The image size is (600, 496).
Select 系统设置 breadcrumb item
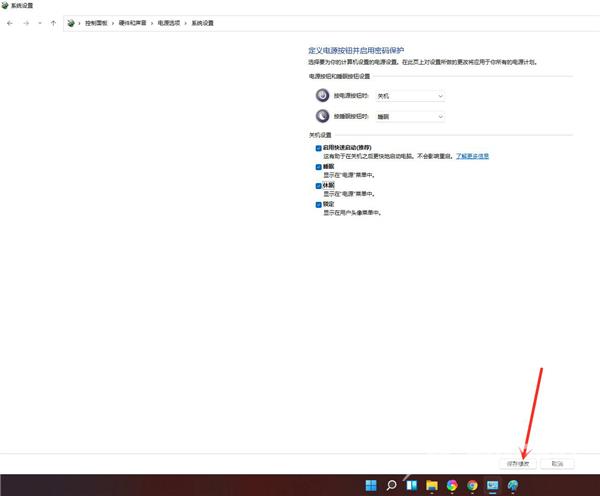[x=202, y=23]
